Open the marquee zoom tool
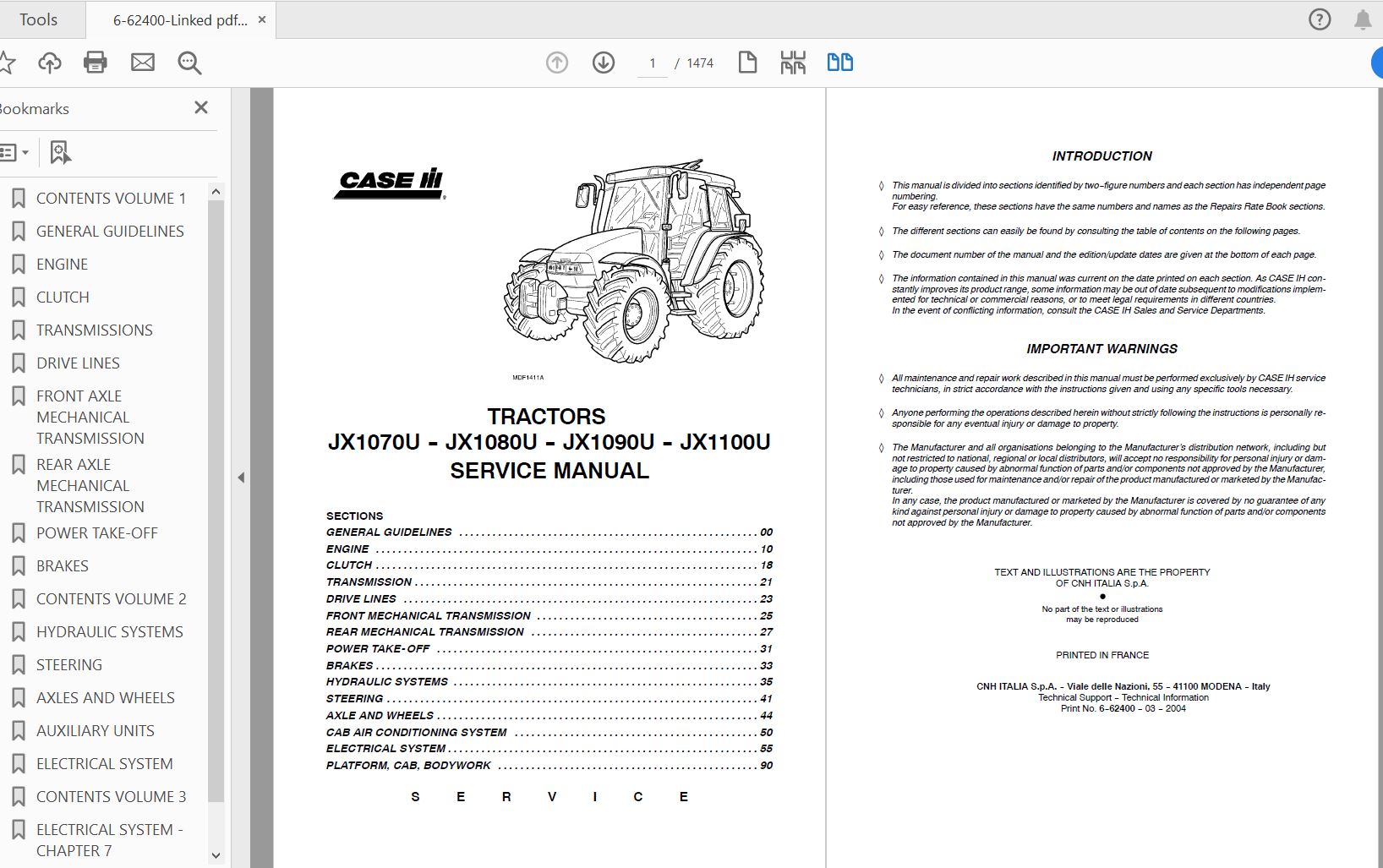This screenshot has height=868, width=1383. 189,63
